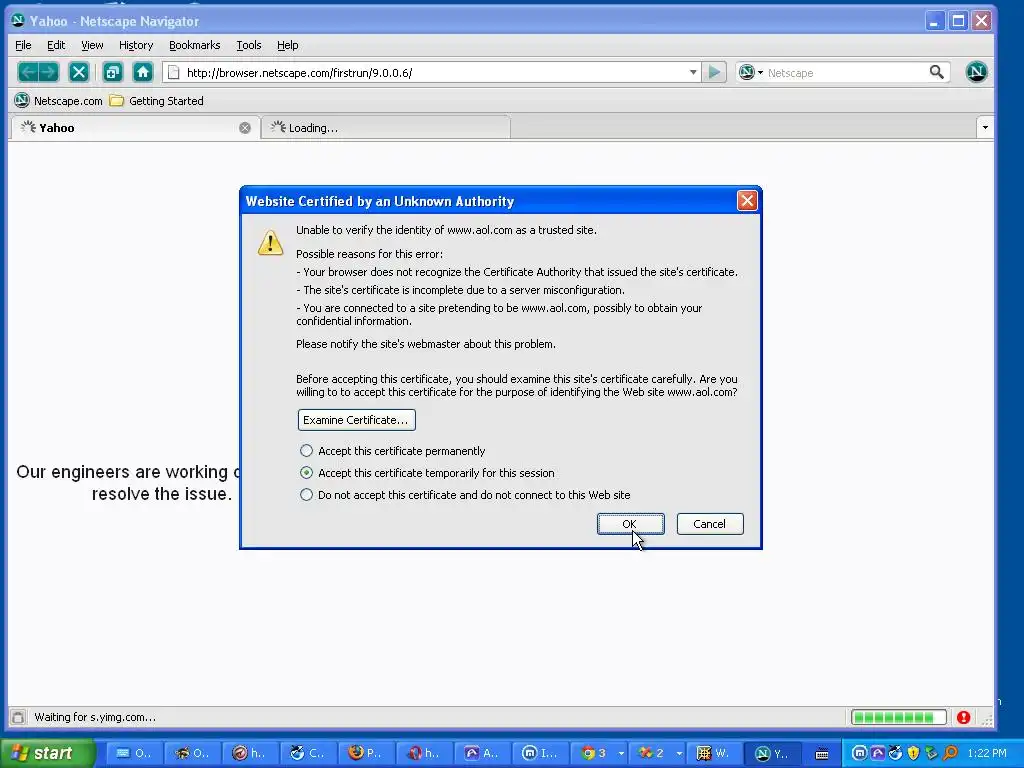Open the taskbar item labeled W..

714,753
